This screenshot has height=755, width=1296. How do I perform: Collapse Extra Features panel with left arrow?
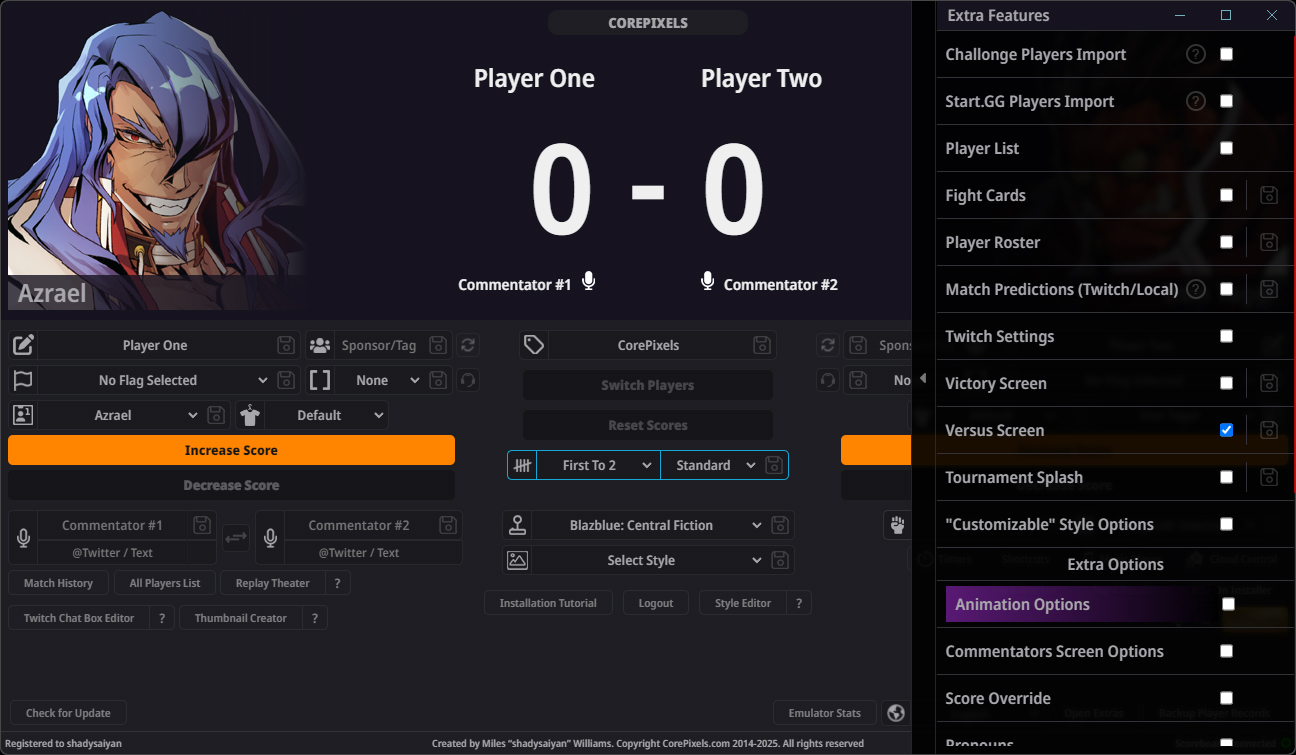click(922, 378)
